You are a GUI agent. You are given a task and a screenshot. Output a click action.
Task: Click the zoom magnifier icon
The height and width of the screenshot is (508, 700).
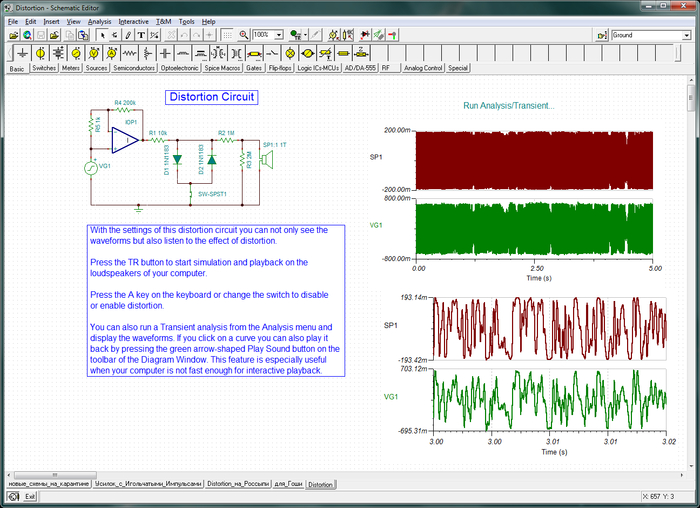[x=242, y=34]
